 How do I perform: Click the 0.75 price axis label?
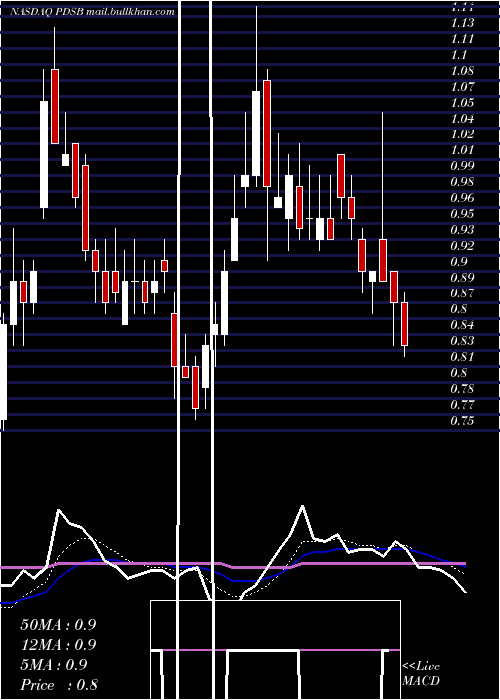click(x=462, y=421)
